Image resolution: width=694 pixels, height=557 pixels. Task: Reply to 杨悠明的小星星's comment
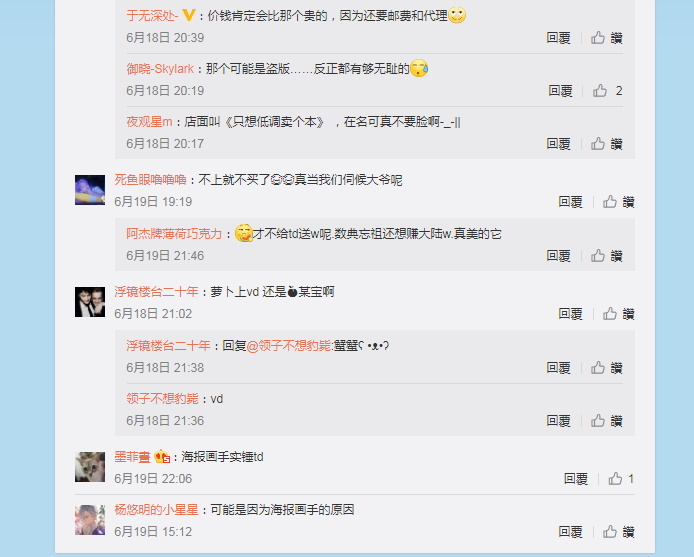pyautogui.click(x=570, y=532)
